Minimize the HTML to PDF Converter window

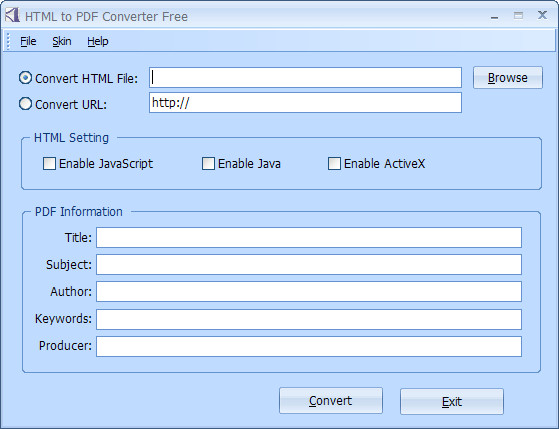(x=494, y=17)
